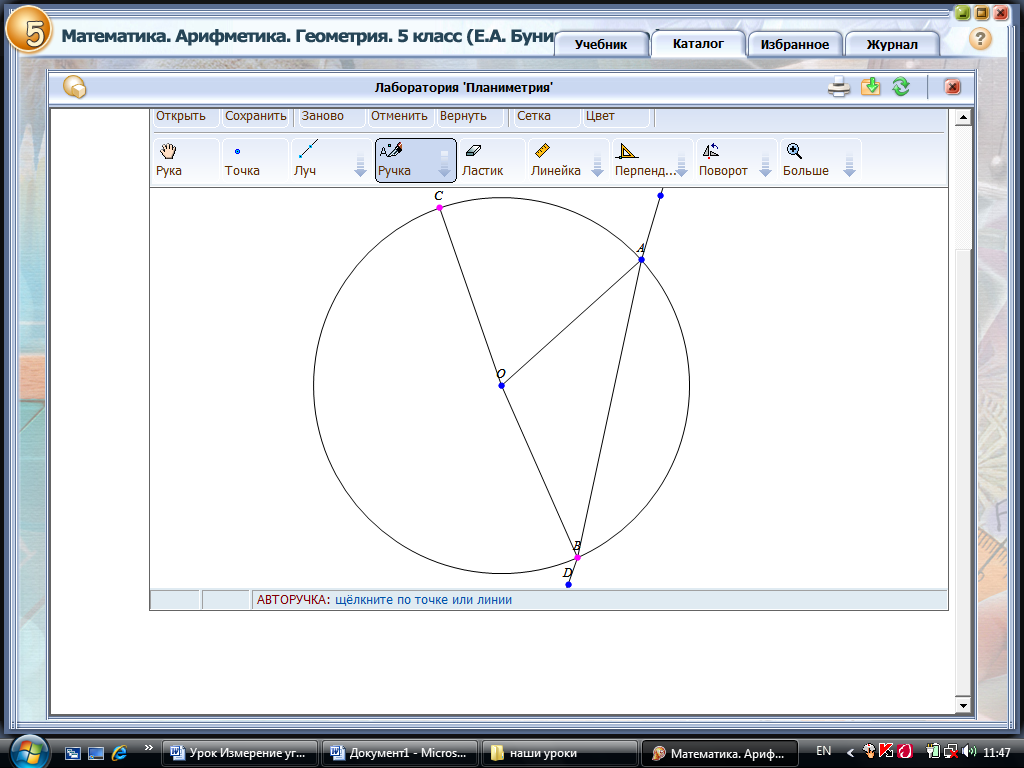Click the EN language indicator

coord(824,752)
